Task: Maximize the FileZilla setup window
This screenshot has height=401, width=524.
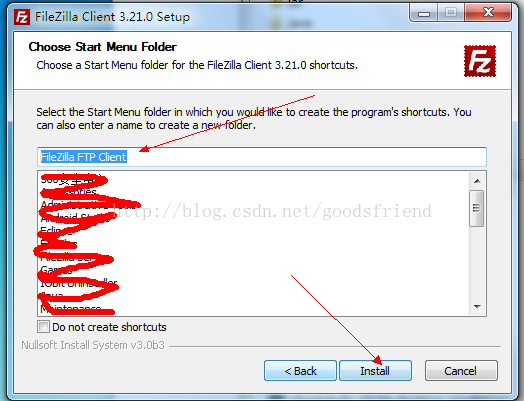Action: click(451, 13)
